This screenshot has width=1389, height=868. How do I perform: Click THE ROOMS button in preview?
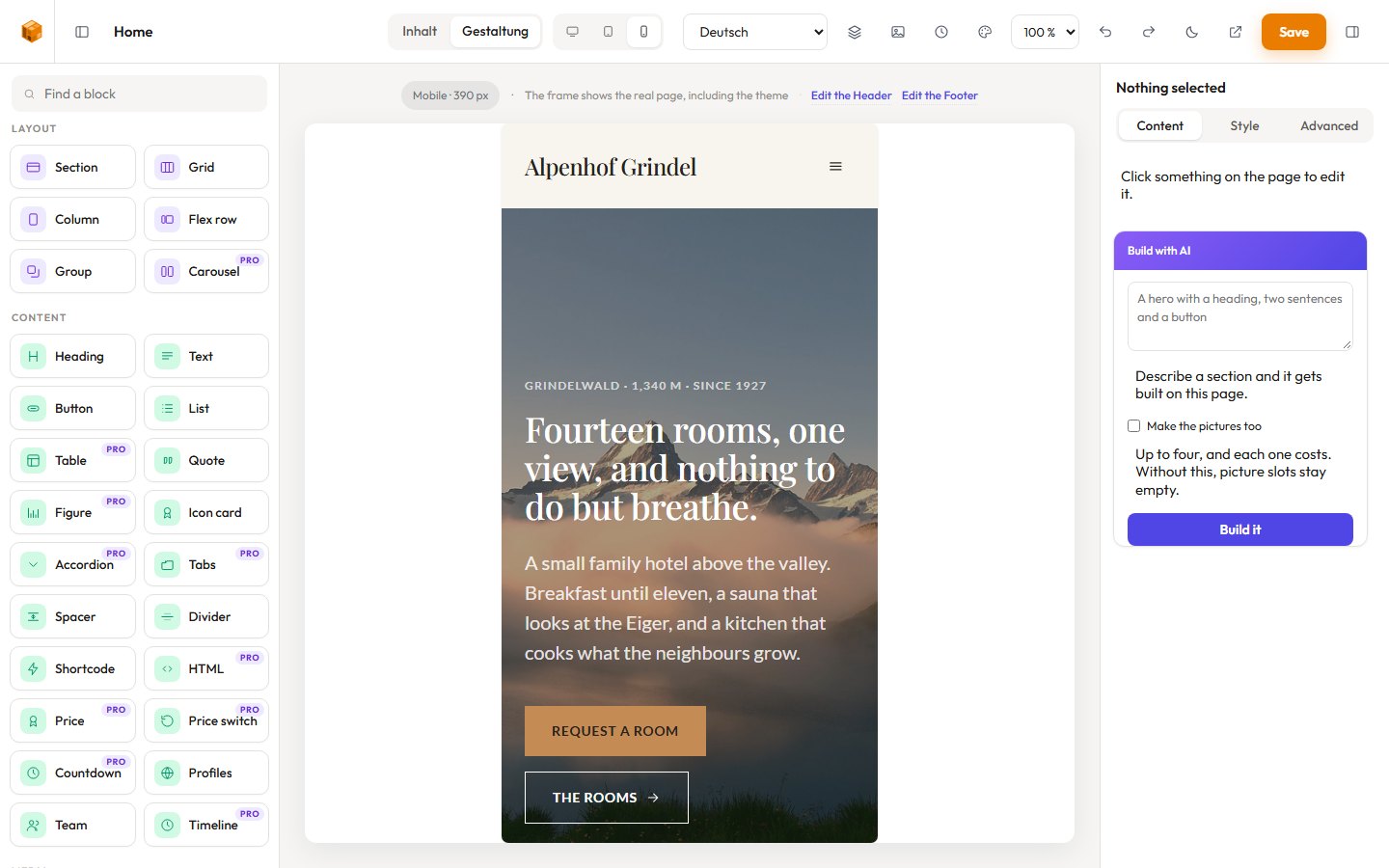tap(607, 798)
